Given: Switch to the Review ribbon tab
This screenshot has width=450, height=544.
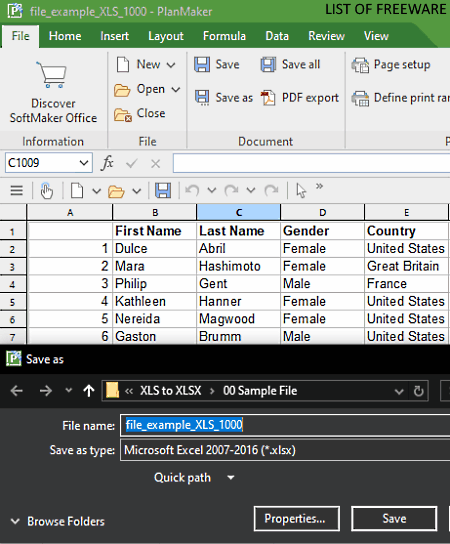Looking at the screenshot, I should 326,36.
